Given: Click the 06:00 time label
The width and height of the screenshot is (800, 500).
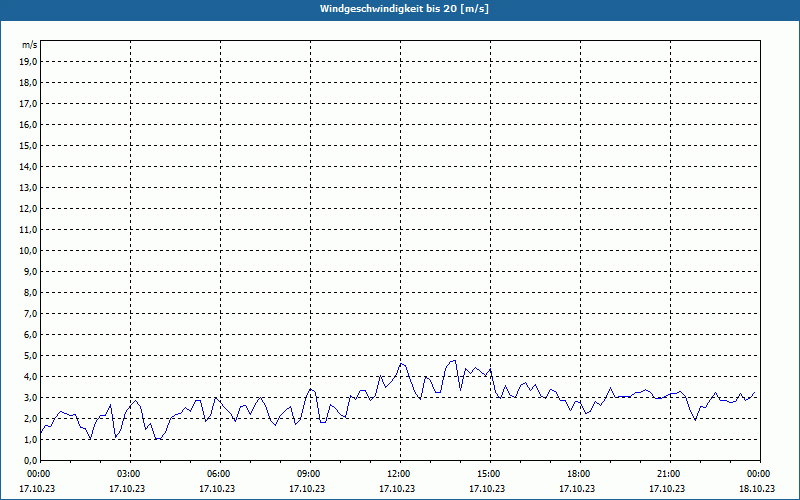Looking at the screenshot, I should [220, 474].
